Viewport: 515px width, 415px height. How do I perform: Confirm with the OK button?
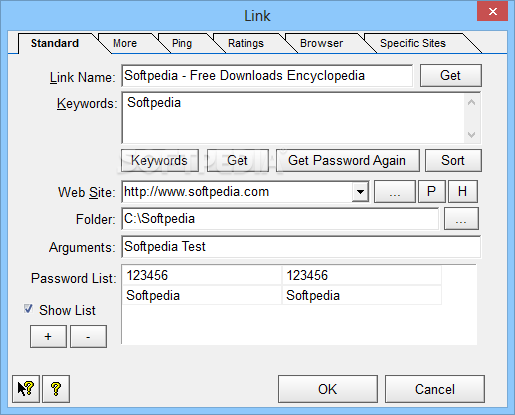pyautogui.click(x=328, y=389)
